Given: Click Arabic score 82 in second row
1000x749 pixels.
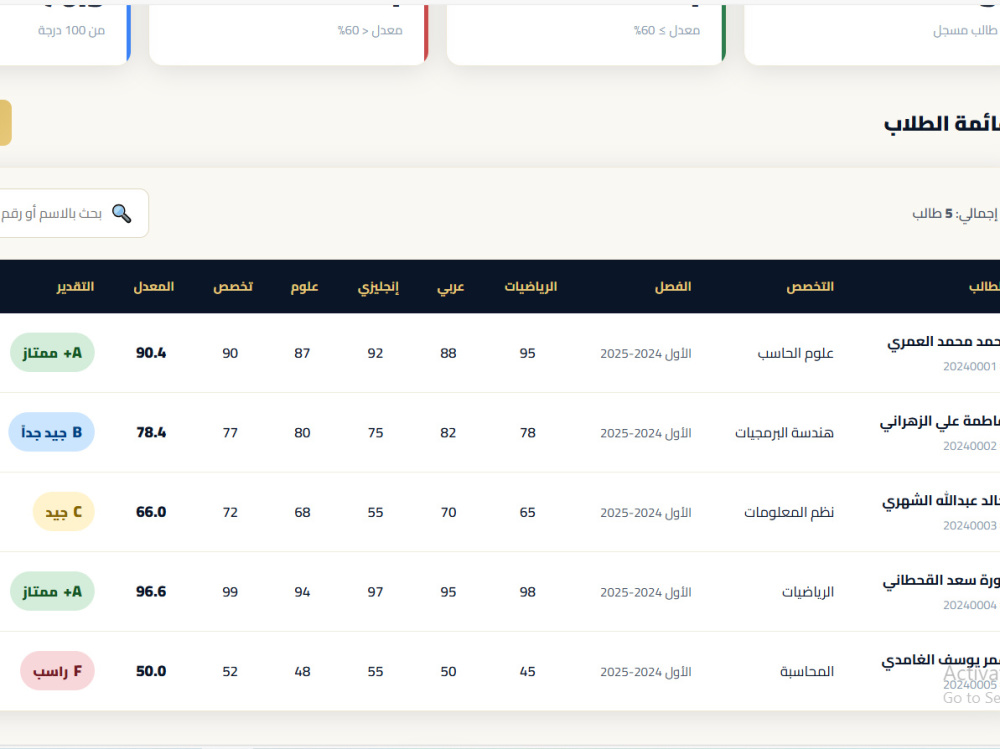Looking at the screenshot, I should point(448,433).
